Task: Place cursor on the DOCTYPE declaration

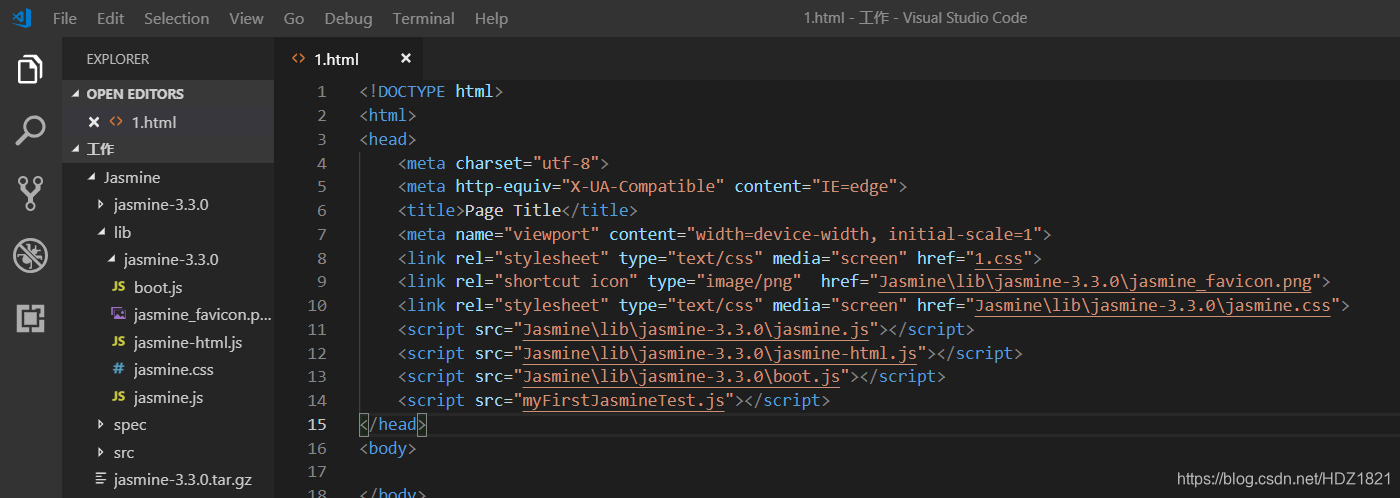Action: click(x=430, y=92)
